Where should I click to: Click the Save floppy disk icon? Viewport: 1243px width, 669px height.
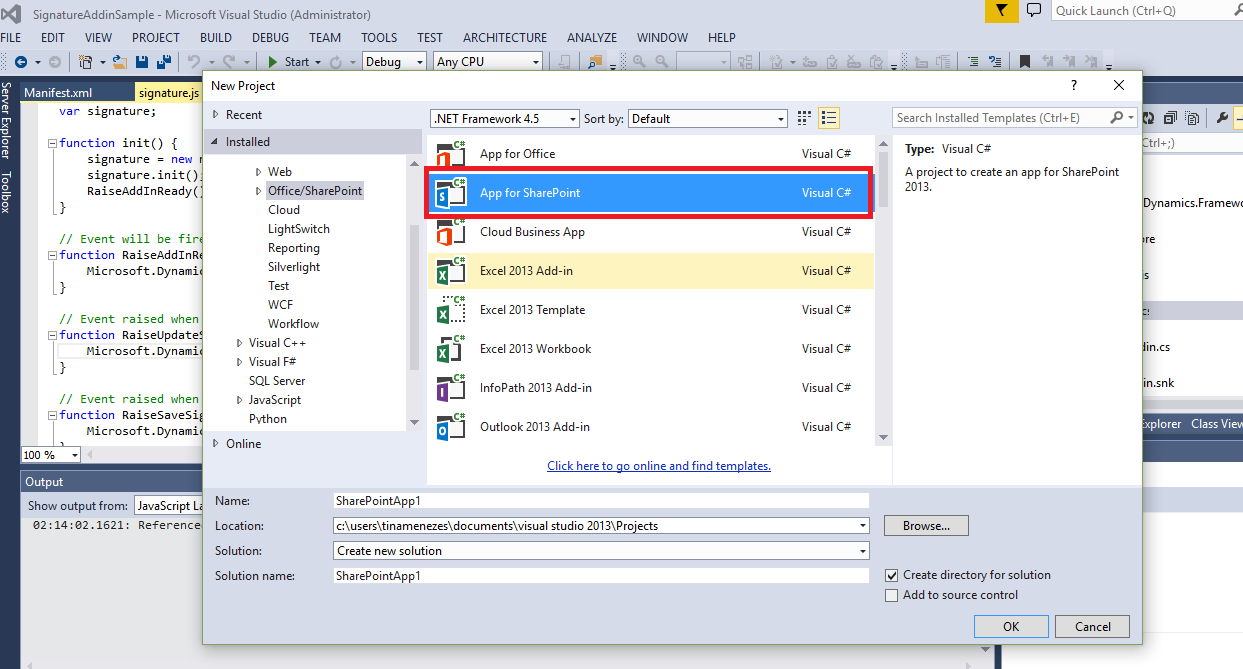144,62
